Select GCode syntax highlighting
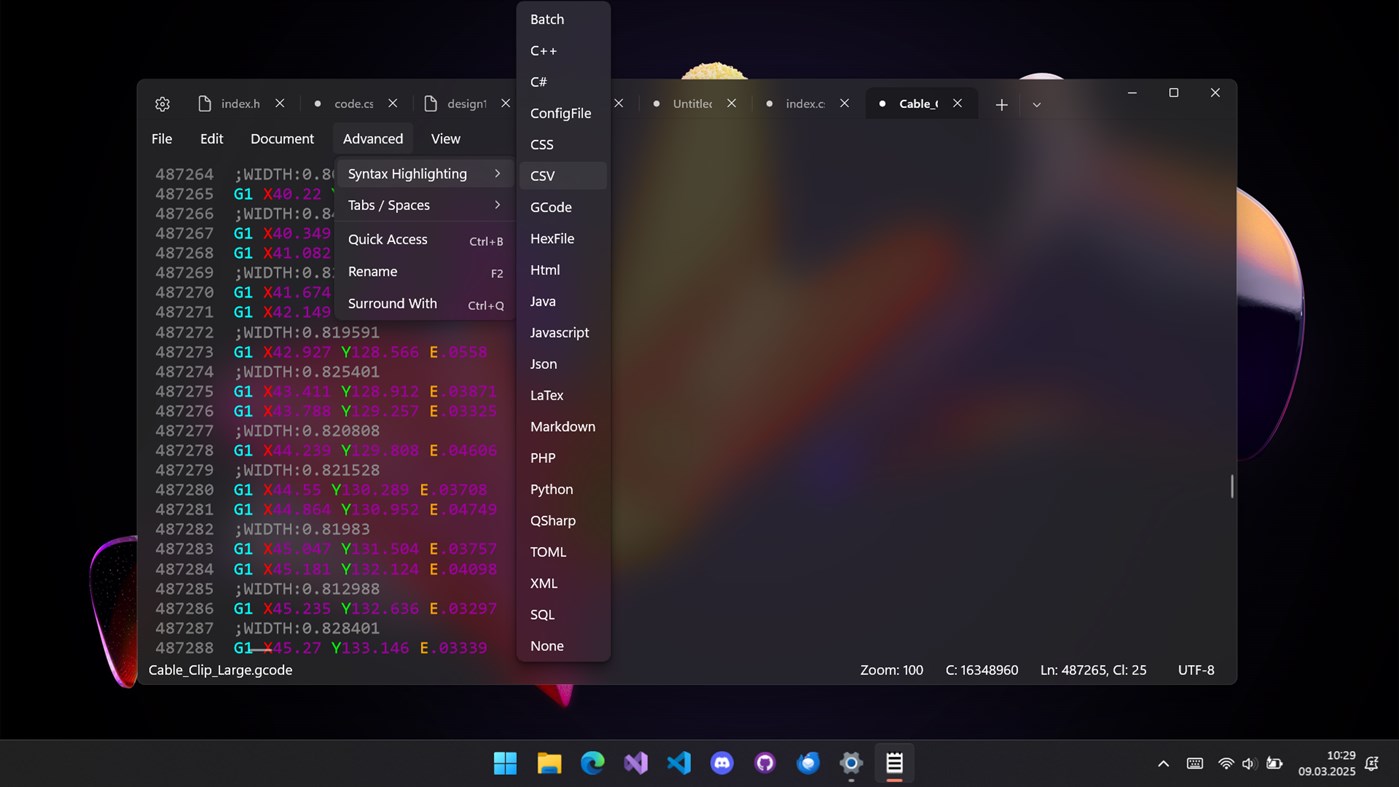Image resolution: width=1399 pixels, height=787 pixels. (563, 207)
